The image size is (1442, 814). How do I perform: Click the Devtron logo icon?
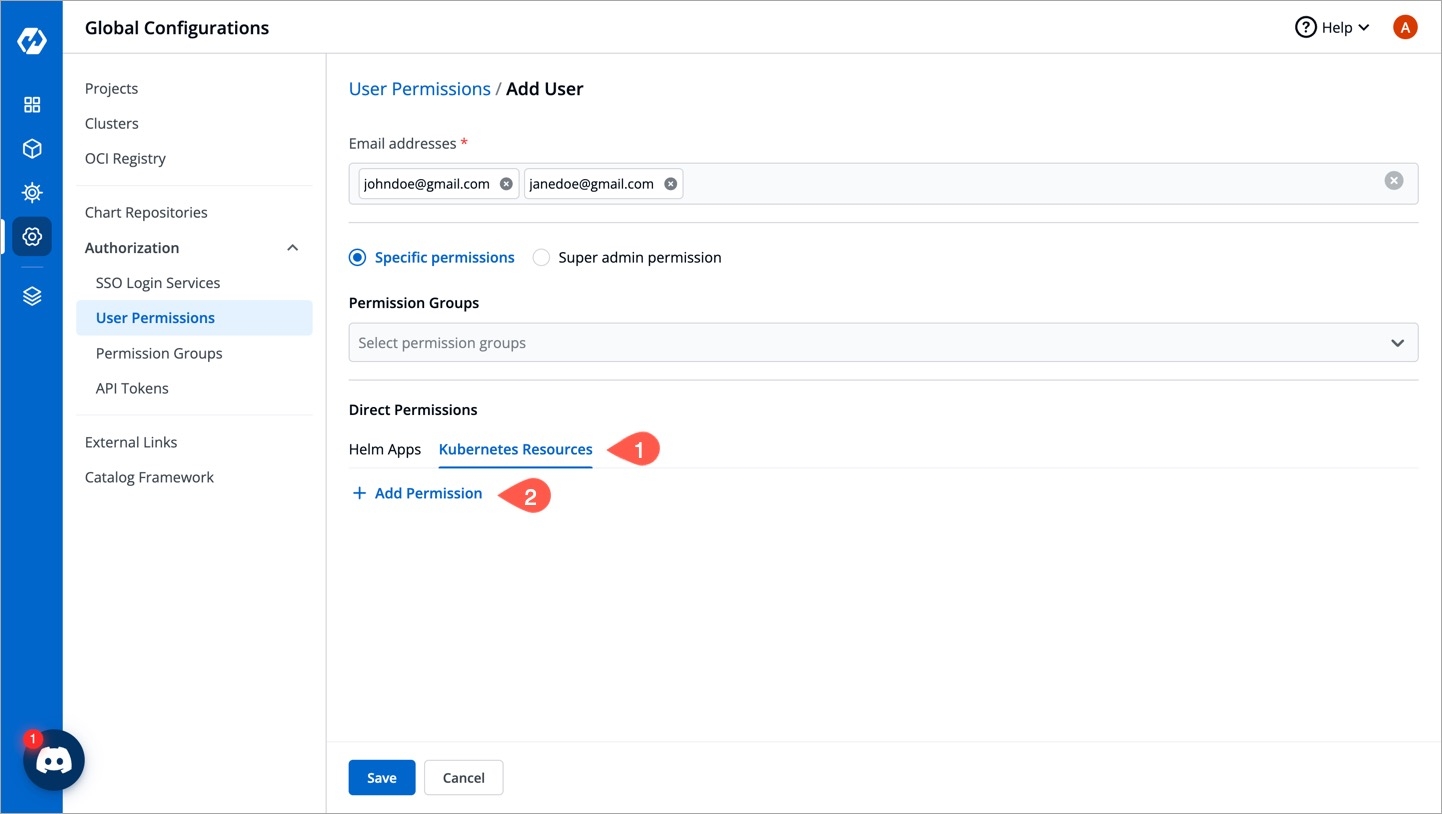(32, 41)
